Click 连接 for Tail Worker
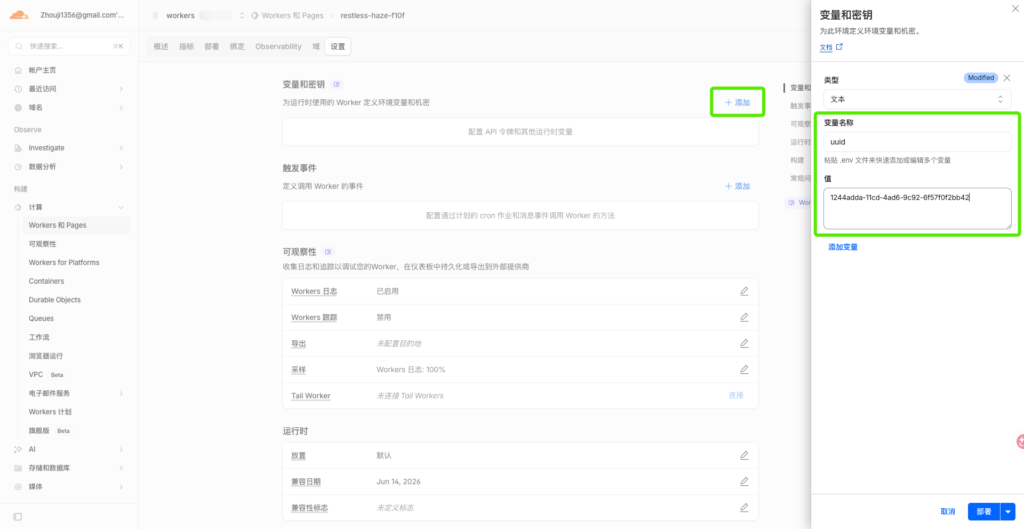This screenshot has height=529, width=1024. [x=736, y=395]
